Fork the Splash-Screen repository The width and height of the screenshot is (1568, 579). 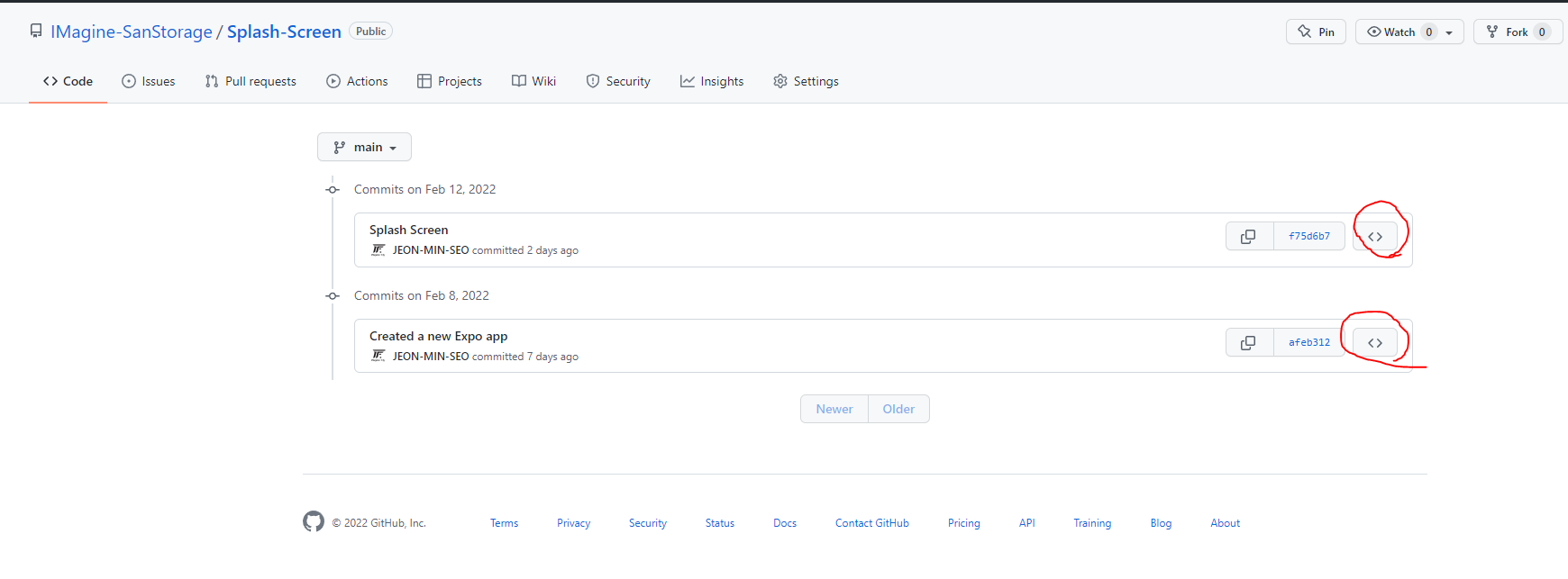(x=1518, y=32)
